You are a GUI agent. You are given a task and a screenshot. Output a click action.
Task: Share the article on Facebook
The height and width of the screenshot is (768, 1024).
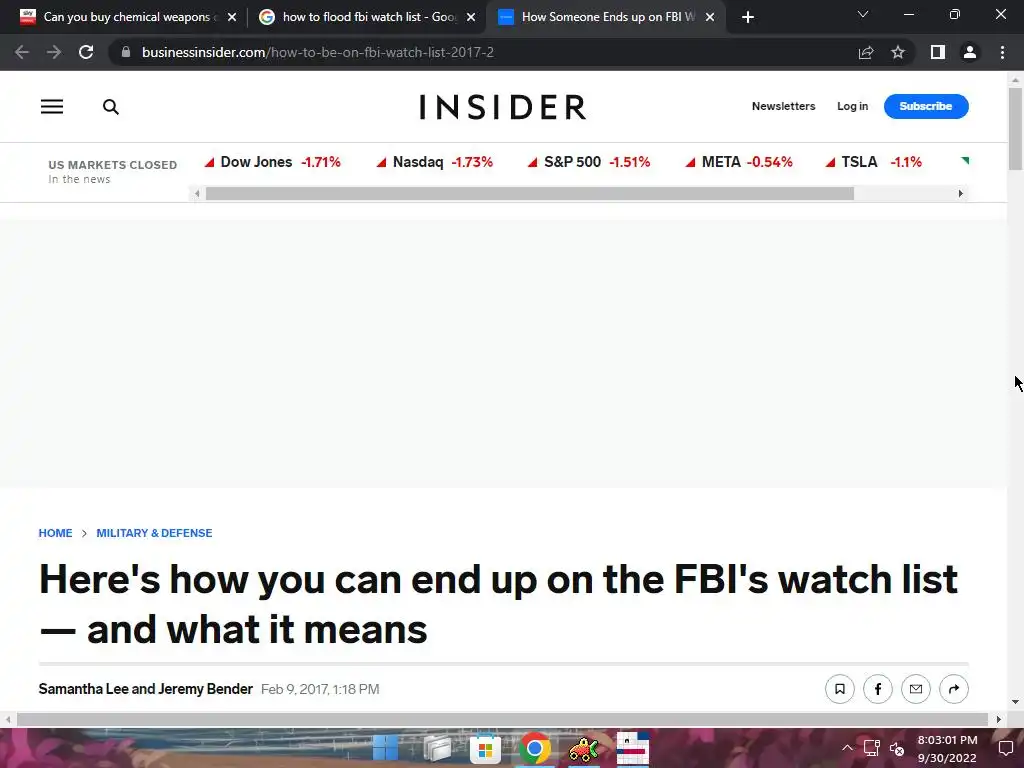click(878, 689)
